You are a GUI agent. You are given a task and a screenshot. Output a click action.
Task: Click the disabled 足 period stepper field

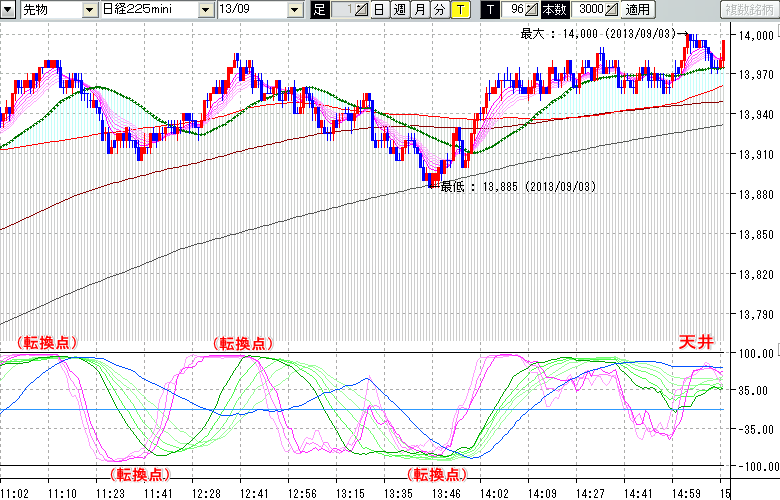(349, 10)
